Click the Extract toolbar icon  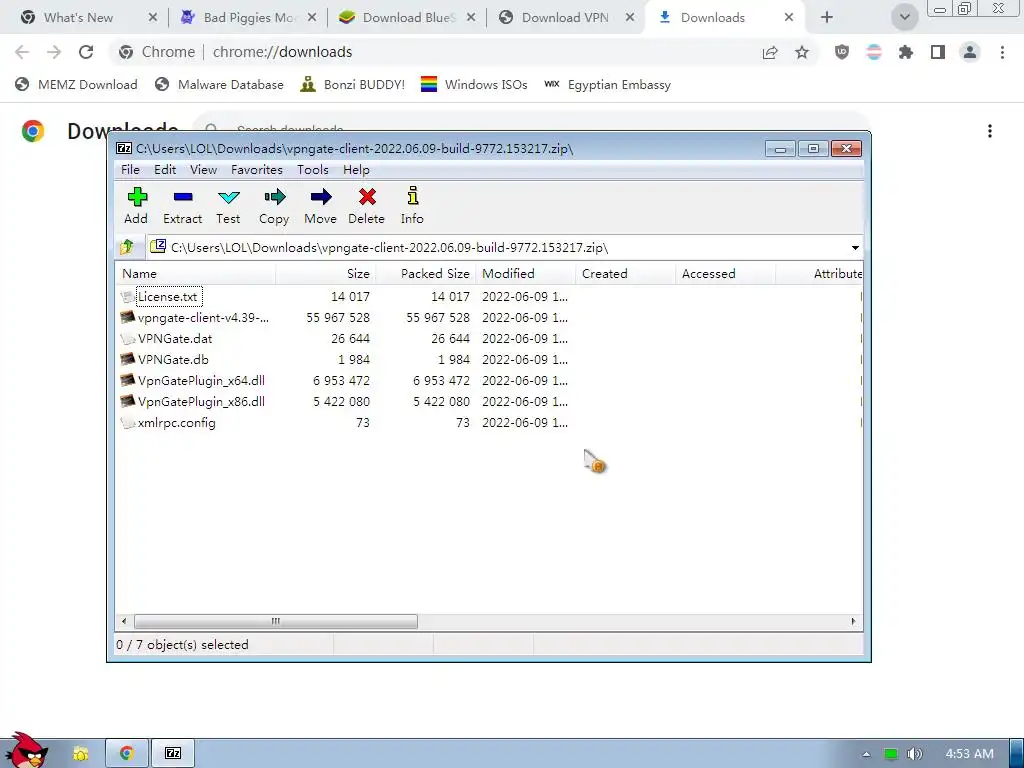click(182, 206)
